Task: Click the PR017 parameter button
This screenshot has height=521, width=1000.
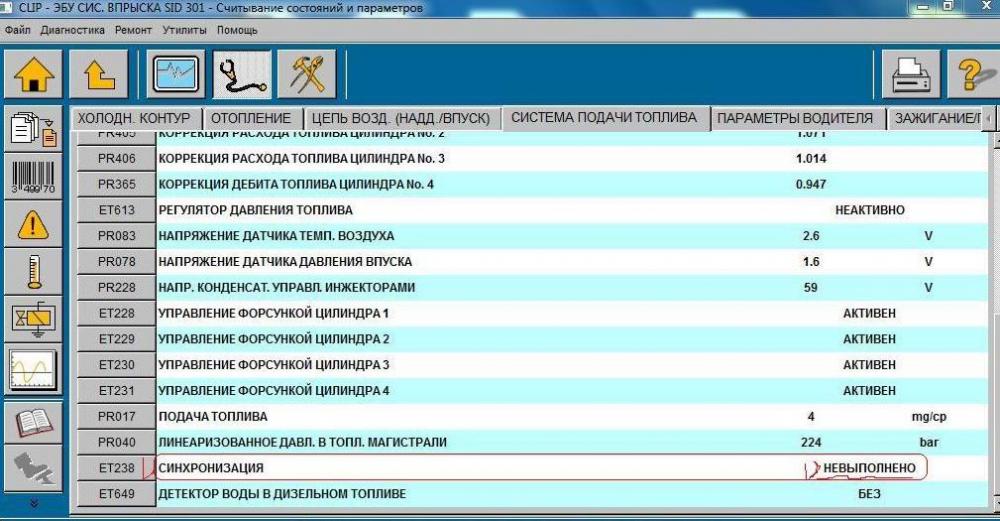Action: click(117, 416)
